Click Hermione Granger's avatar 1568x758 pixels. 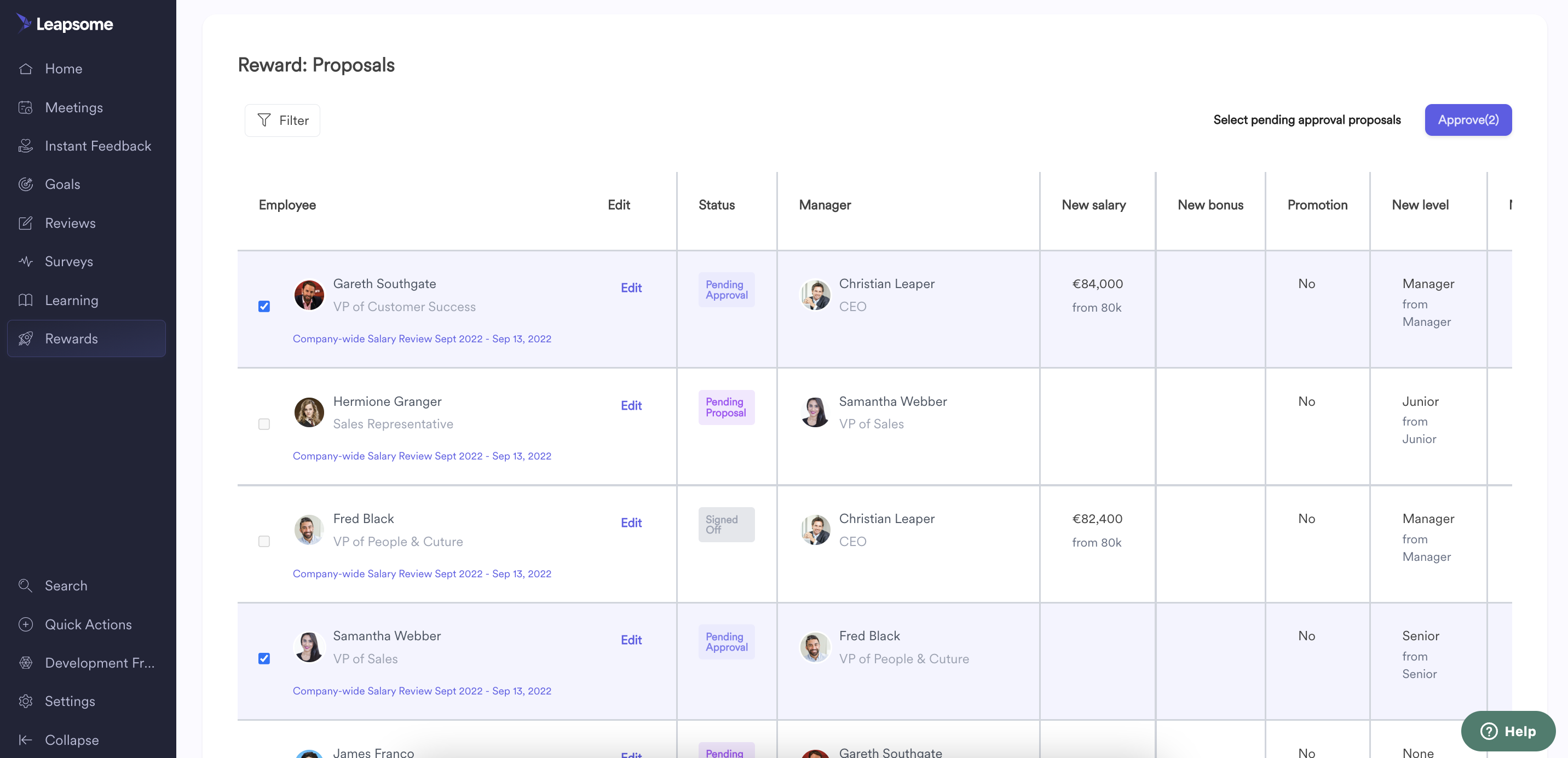(x=309, y=413)
